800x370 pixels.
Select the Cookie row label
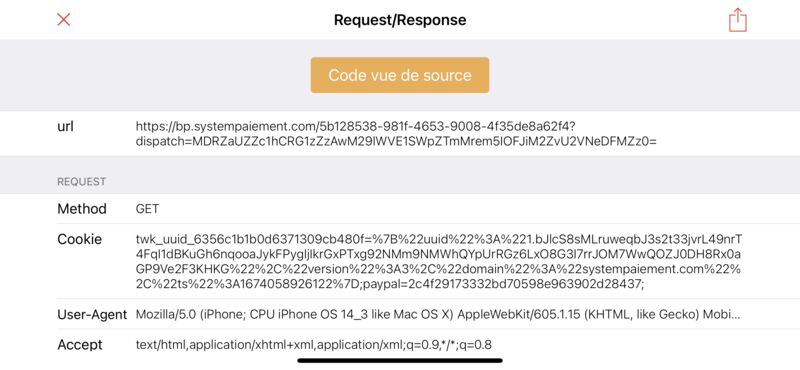click(79, 239)
